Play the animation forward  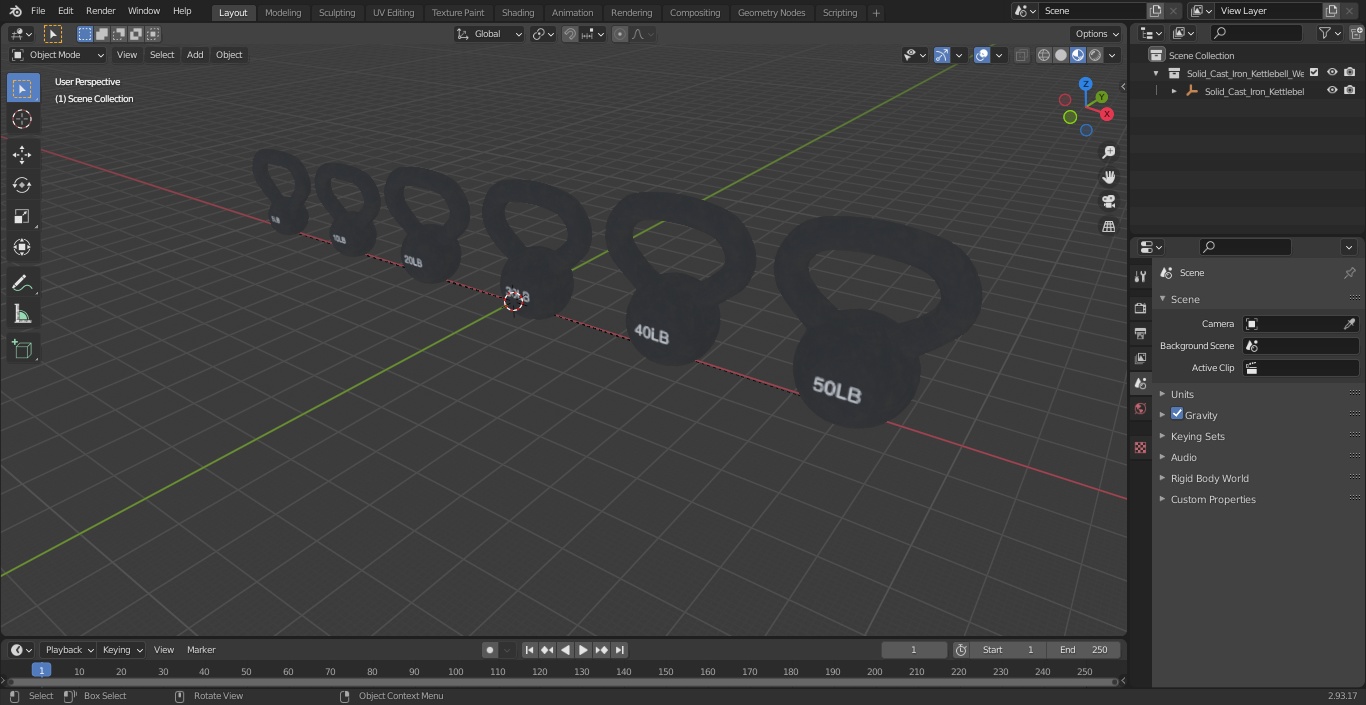click(583, 650)
